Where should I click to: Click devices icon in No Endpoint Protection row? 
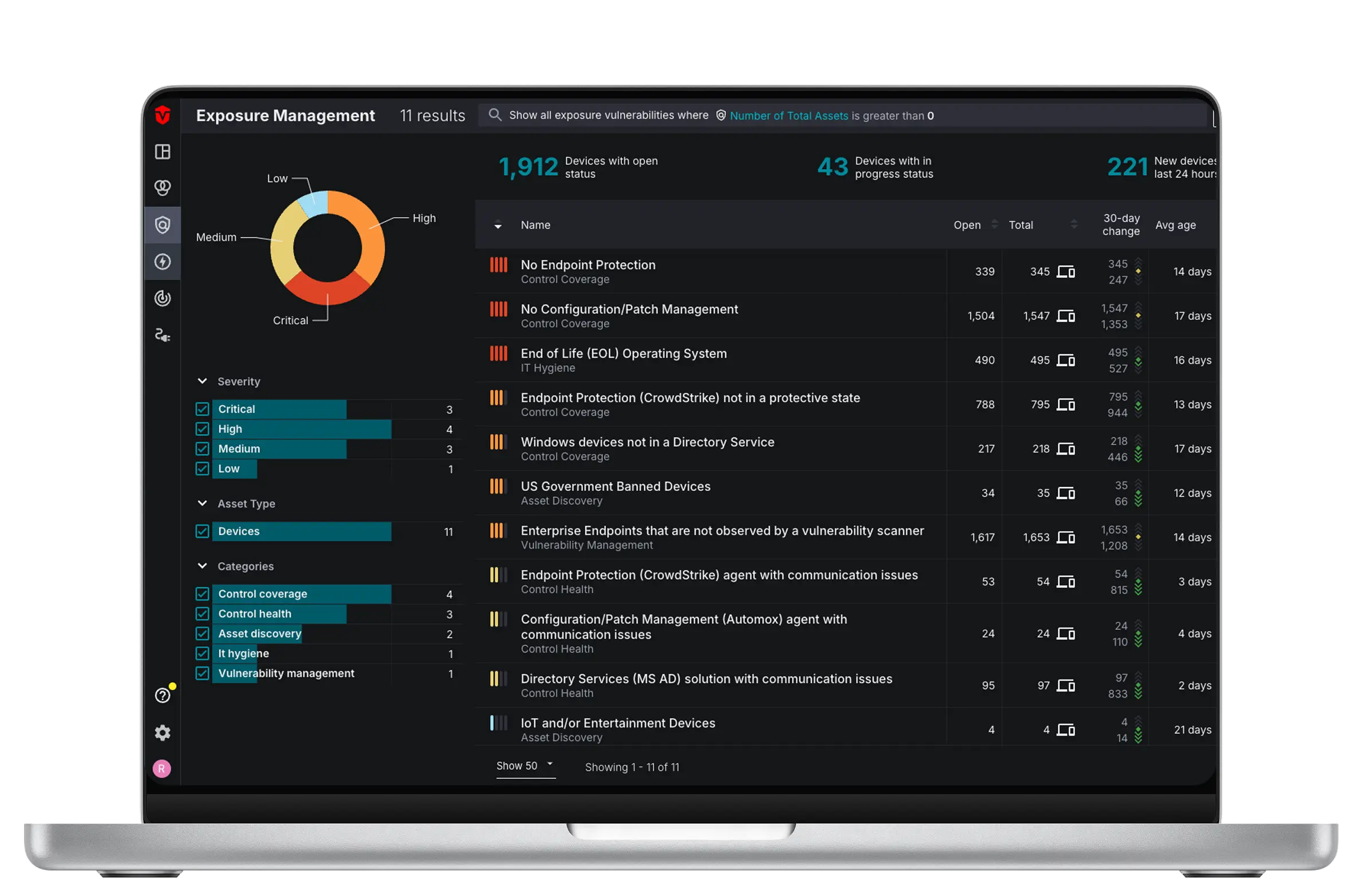tap(1066, 271)
